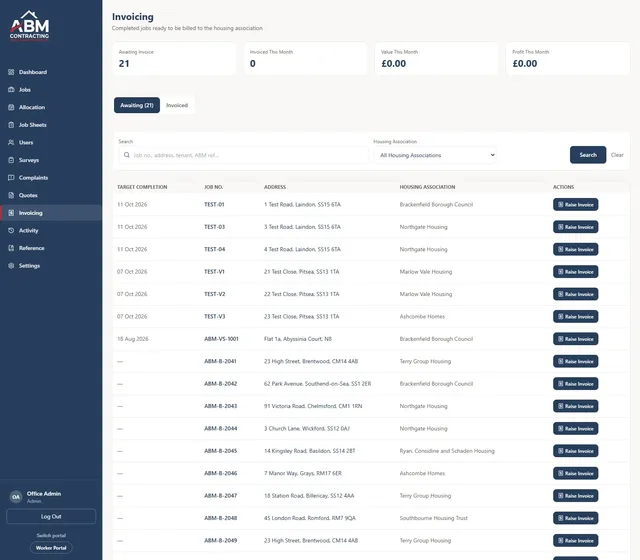Raise invoice for job TEST-03
640x560 pixels.
pyautogui.click(x=576, y=227)
